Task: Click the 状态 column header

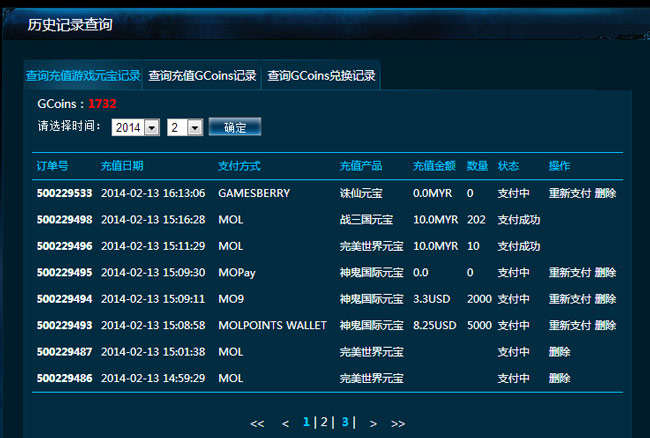Action: coord(508,166)
